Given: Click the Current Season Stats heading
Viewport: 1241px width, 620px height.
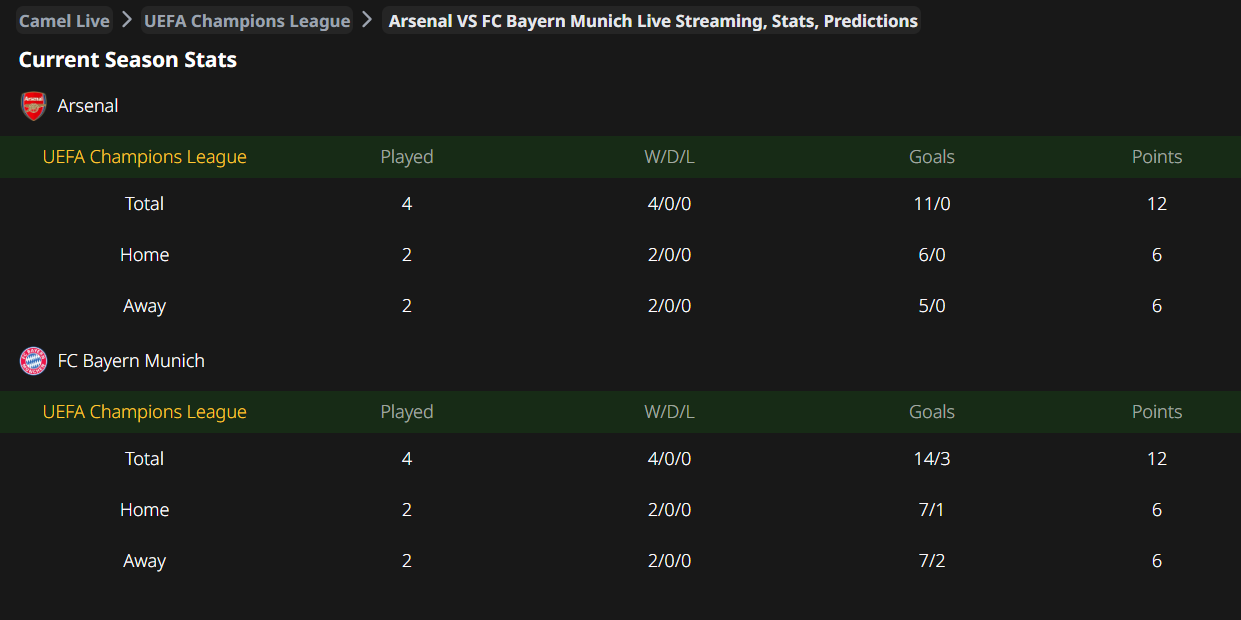Looking at the screenshot, I should click(x=128, y=60).
